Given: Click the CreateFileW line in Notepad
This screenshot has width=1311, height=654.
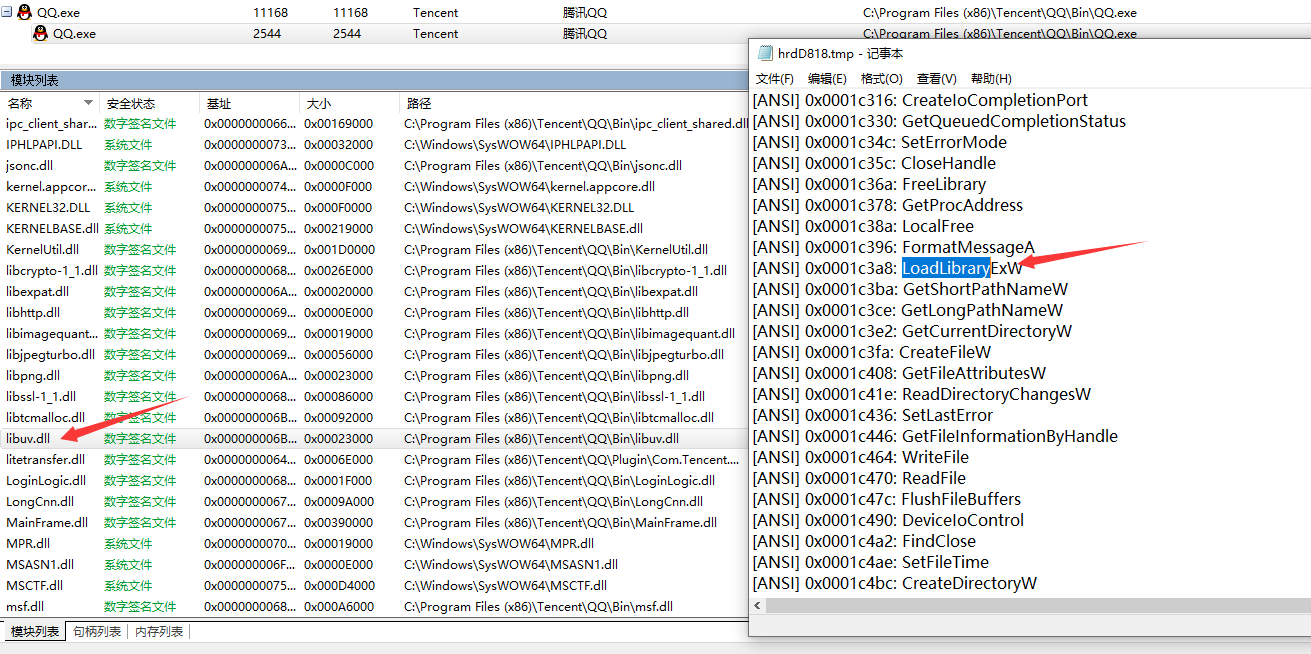Looking at the screenshot, I should point(872,352).
